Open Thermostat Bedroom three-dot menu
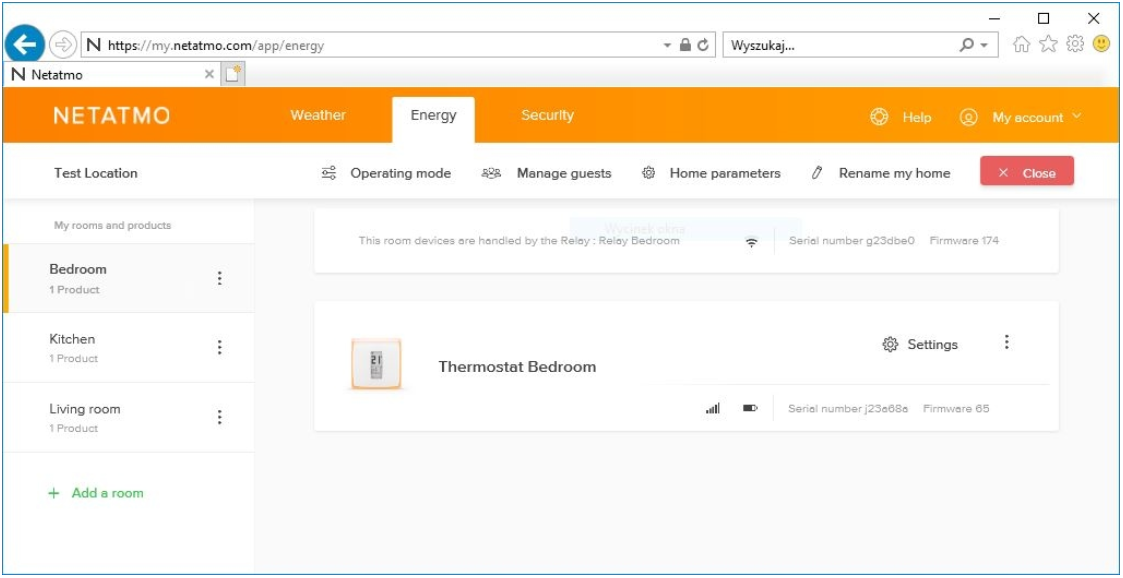The width and height of the screenshot is (1123, 578). (x=1006, y=342)
